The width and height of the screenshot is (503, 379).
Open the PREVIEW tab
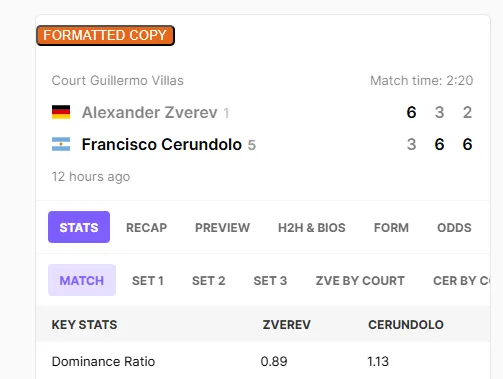point(222,228)
